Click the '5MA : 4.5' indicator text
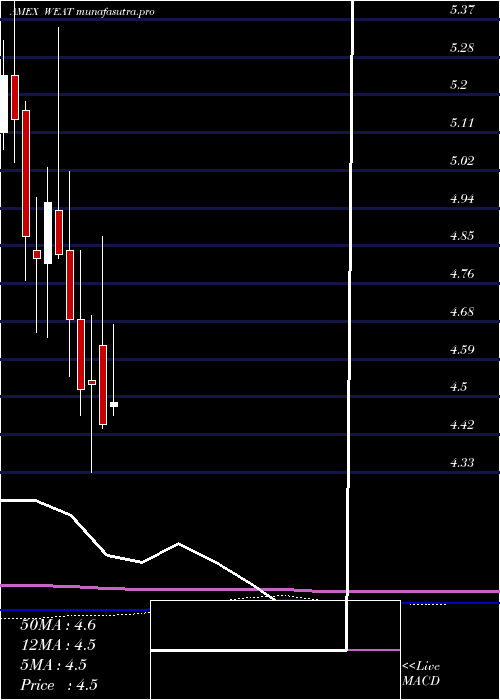 (x=54, y=665)
